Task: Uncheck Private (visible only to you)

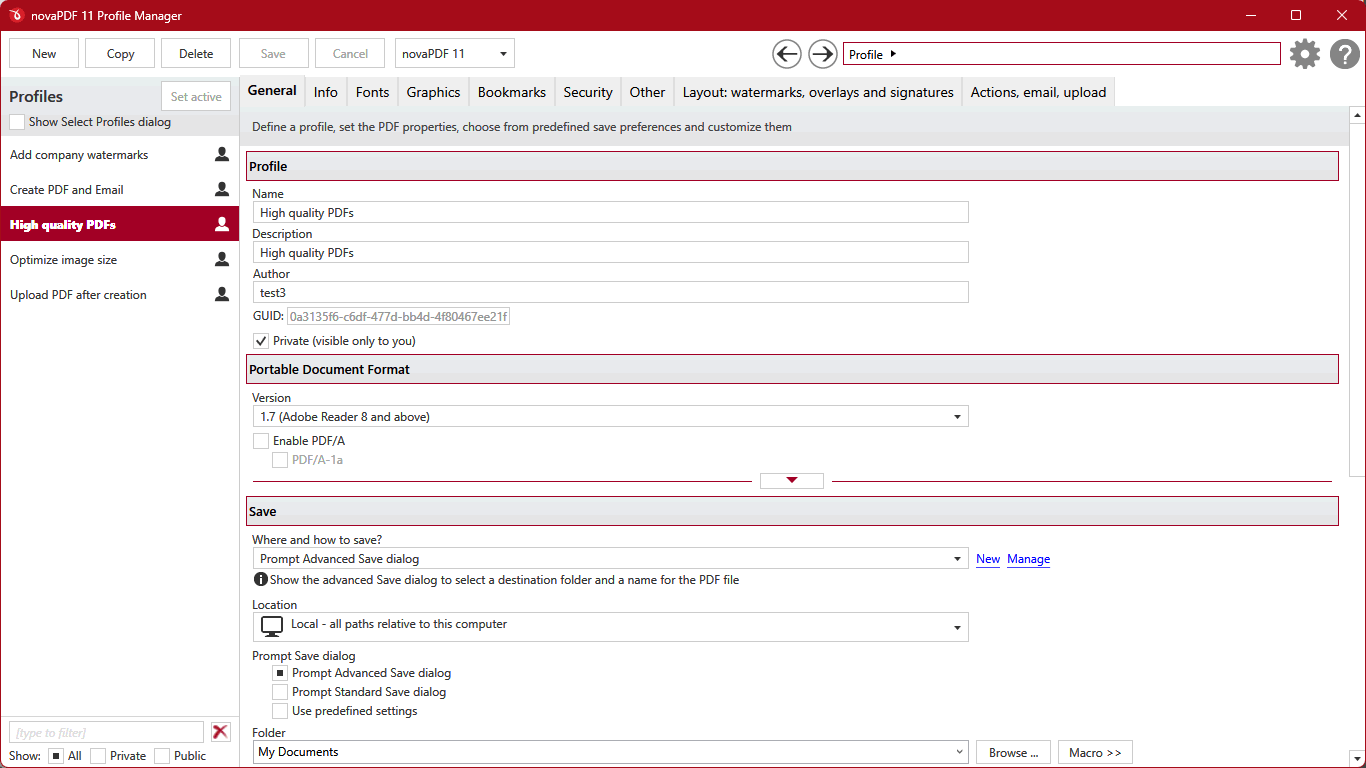Action: pyautogui.click(x=261, y=341)
